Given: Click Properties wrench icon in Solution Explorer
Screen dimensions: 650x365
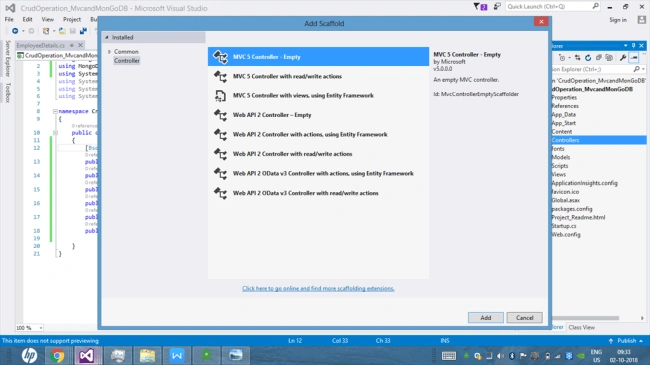Looking at the screenshot, I should pos(623,58).
